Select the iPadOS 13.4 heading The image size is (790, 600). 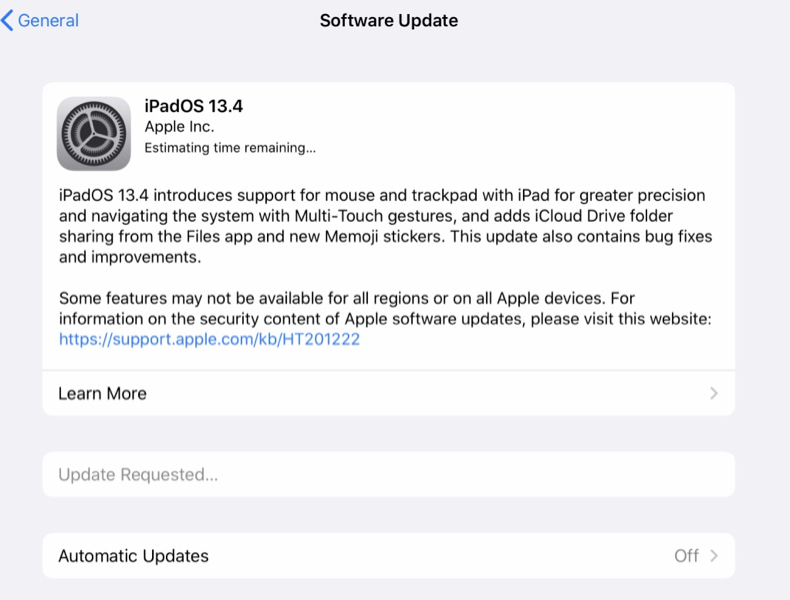193,106
